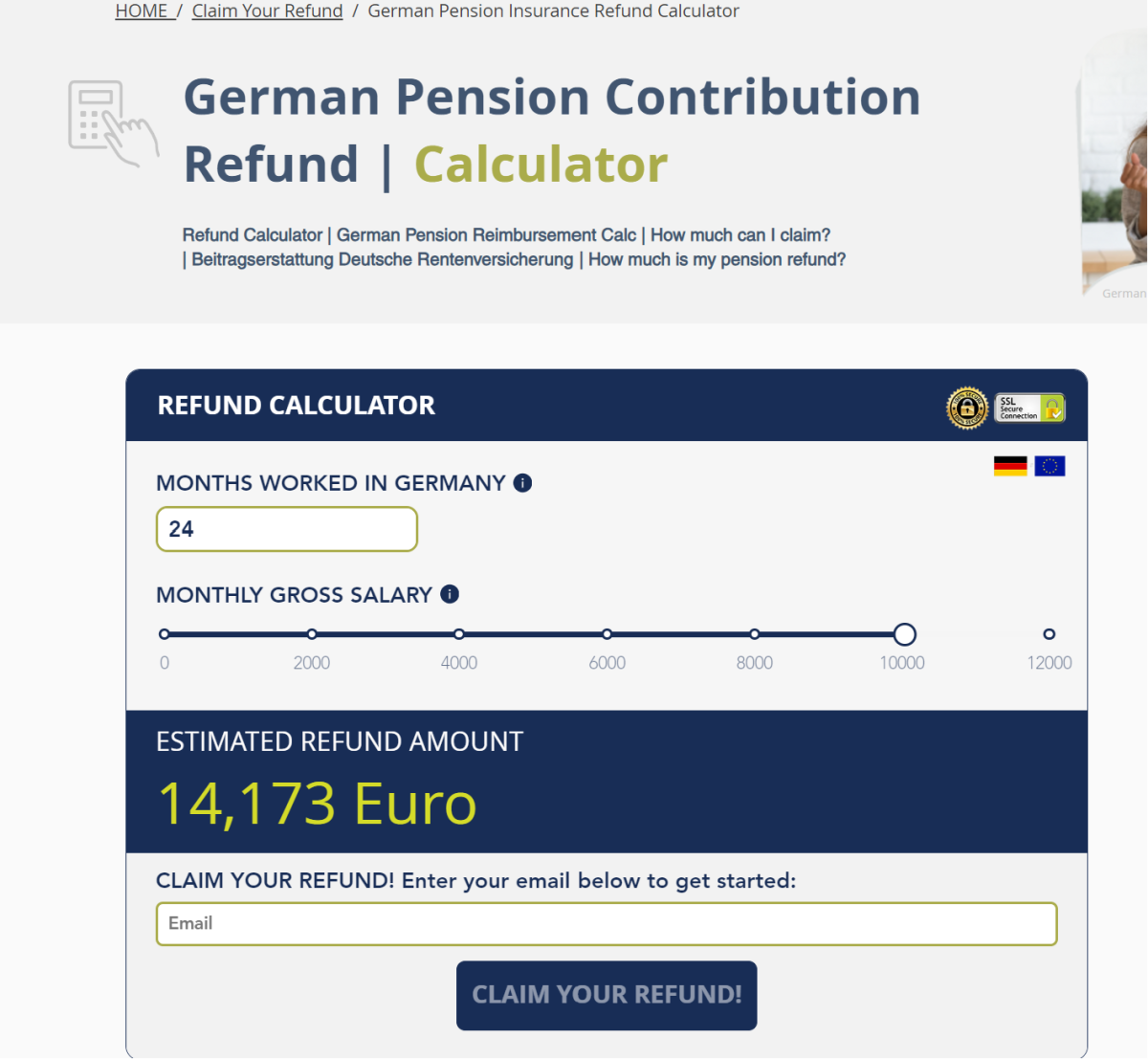Viewport: 1148px width, 1059px height.
Task: Click the Monthly Gross Salary info icon
Action: tap(450, 594)
